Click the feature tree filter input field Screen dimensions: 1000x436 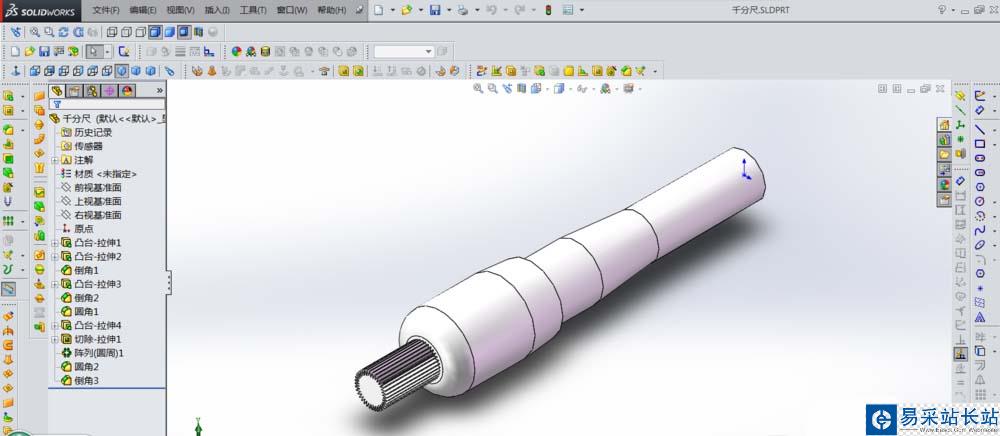107,104
